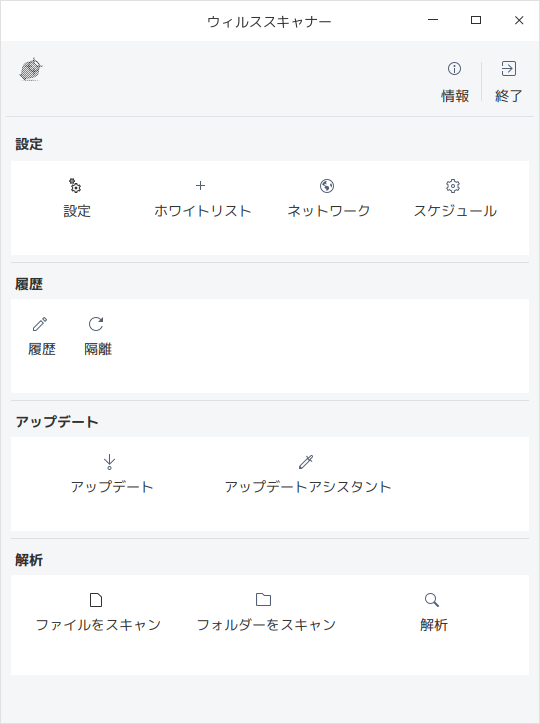Screen dimensions: 540x724
Task: Open the アップデートアシスタント text button
Action: [308, 487]
